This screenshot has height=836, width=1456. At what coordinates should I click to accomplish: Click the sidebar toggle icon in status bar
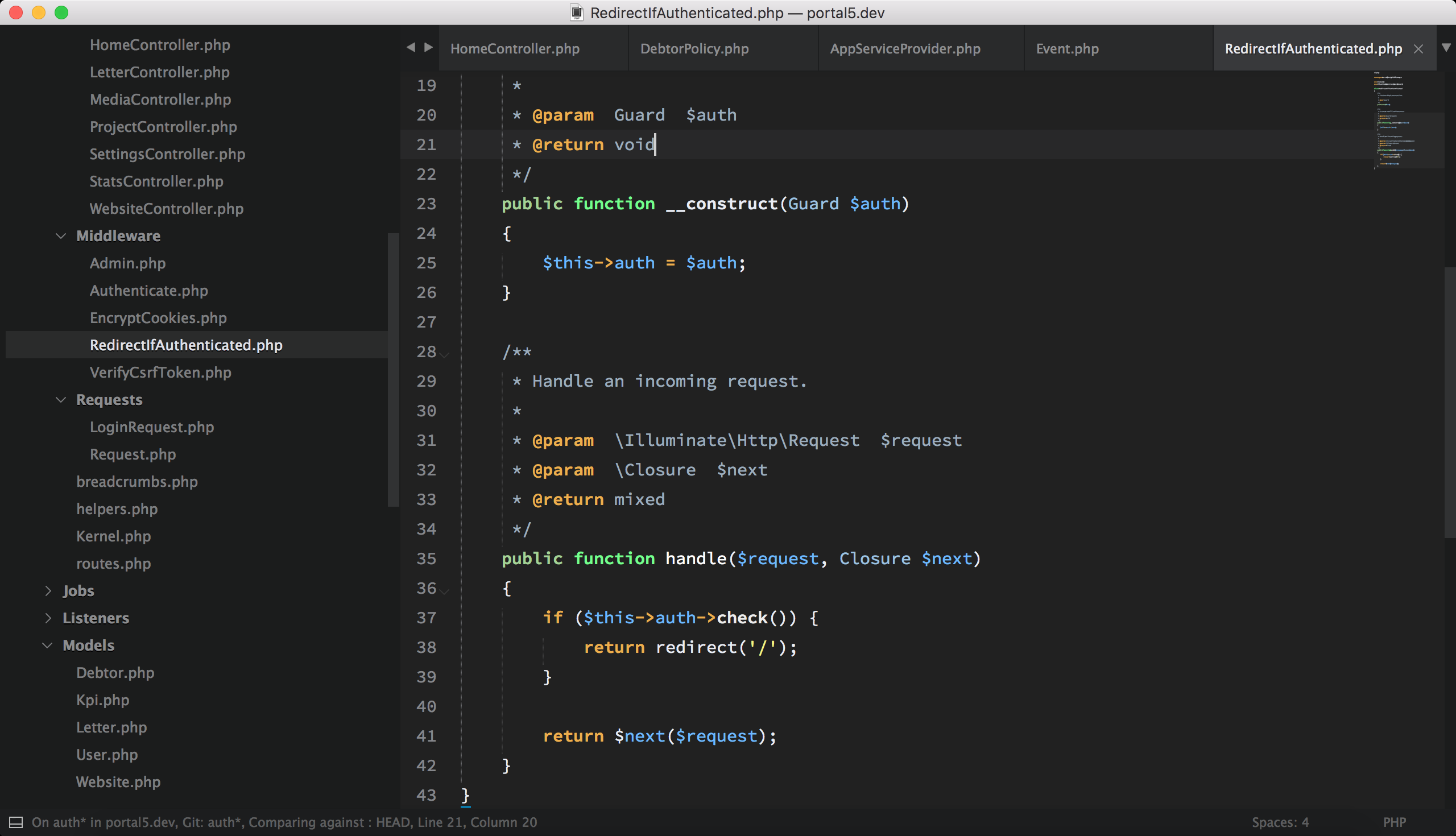pos(16,822)
